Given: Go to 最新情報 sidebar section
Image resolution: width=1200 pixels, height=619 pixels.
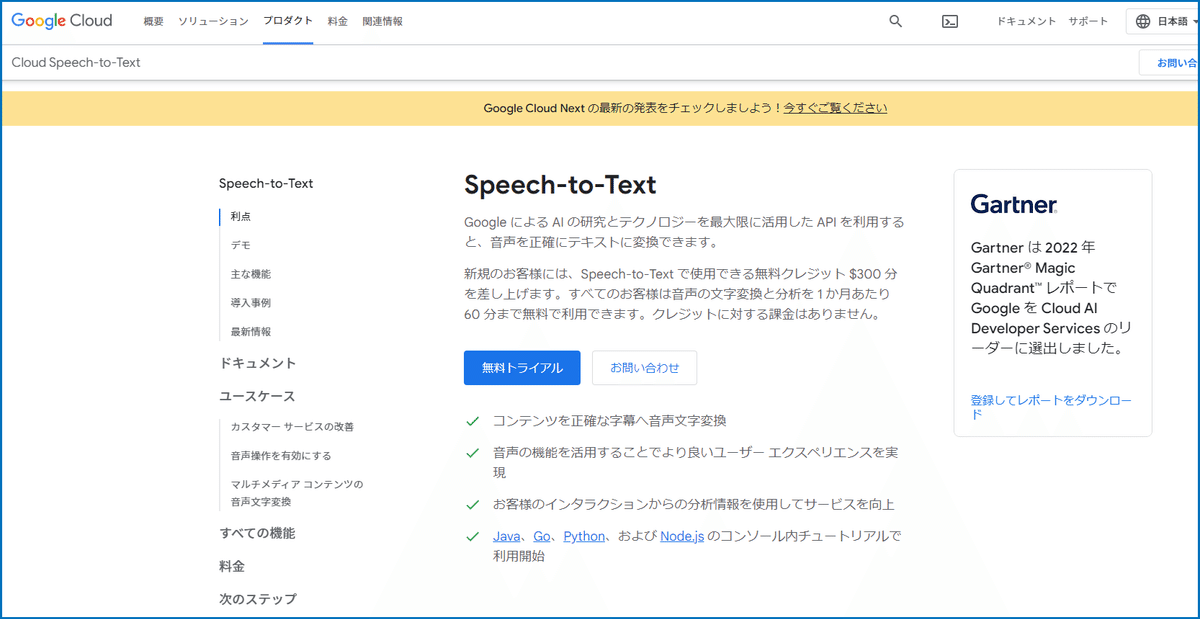Looking at the screenshot, I should (x=250, y=332).
